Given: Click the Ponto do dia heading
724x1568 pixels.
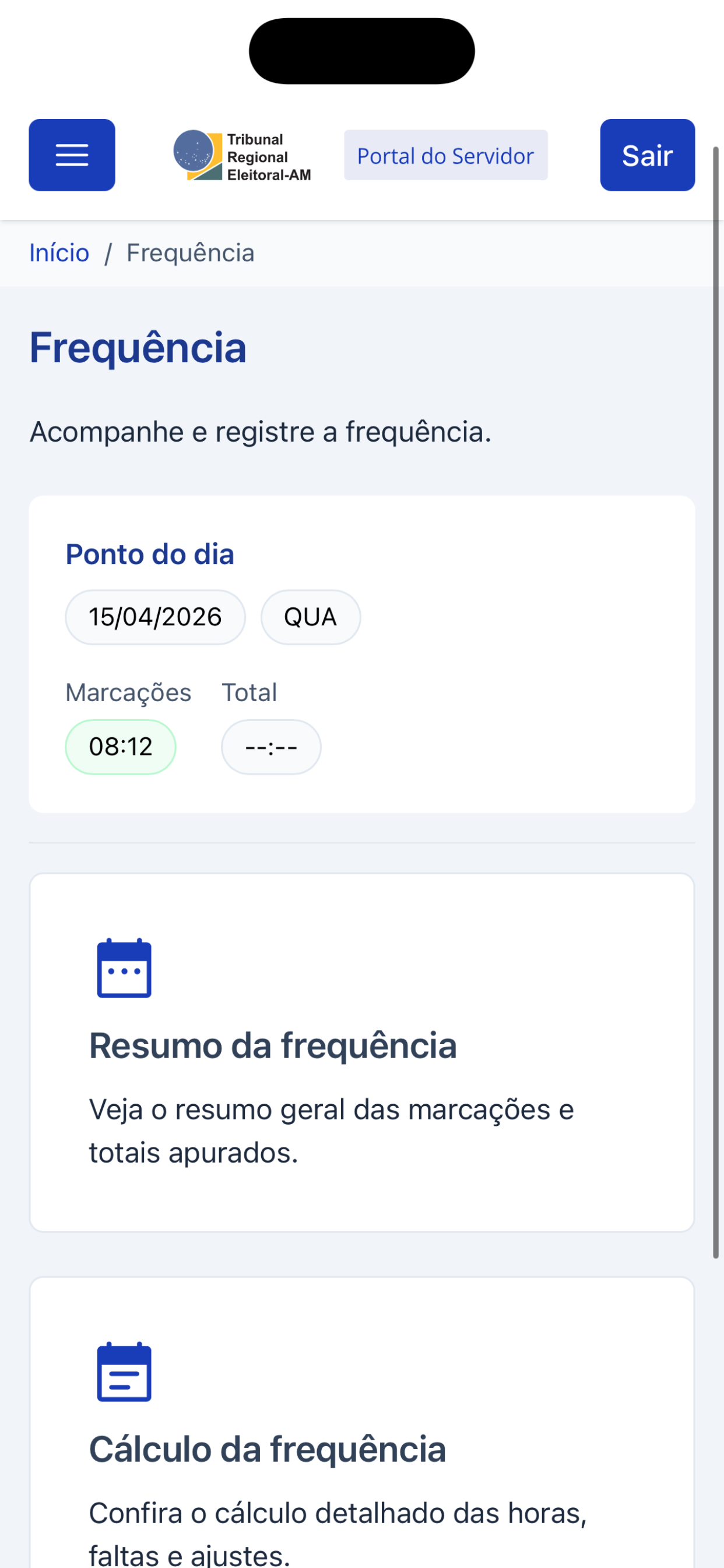Looking at the screenshot, I should point(150,555).
